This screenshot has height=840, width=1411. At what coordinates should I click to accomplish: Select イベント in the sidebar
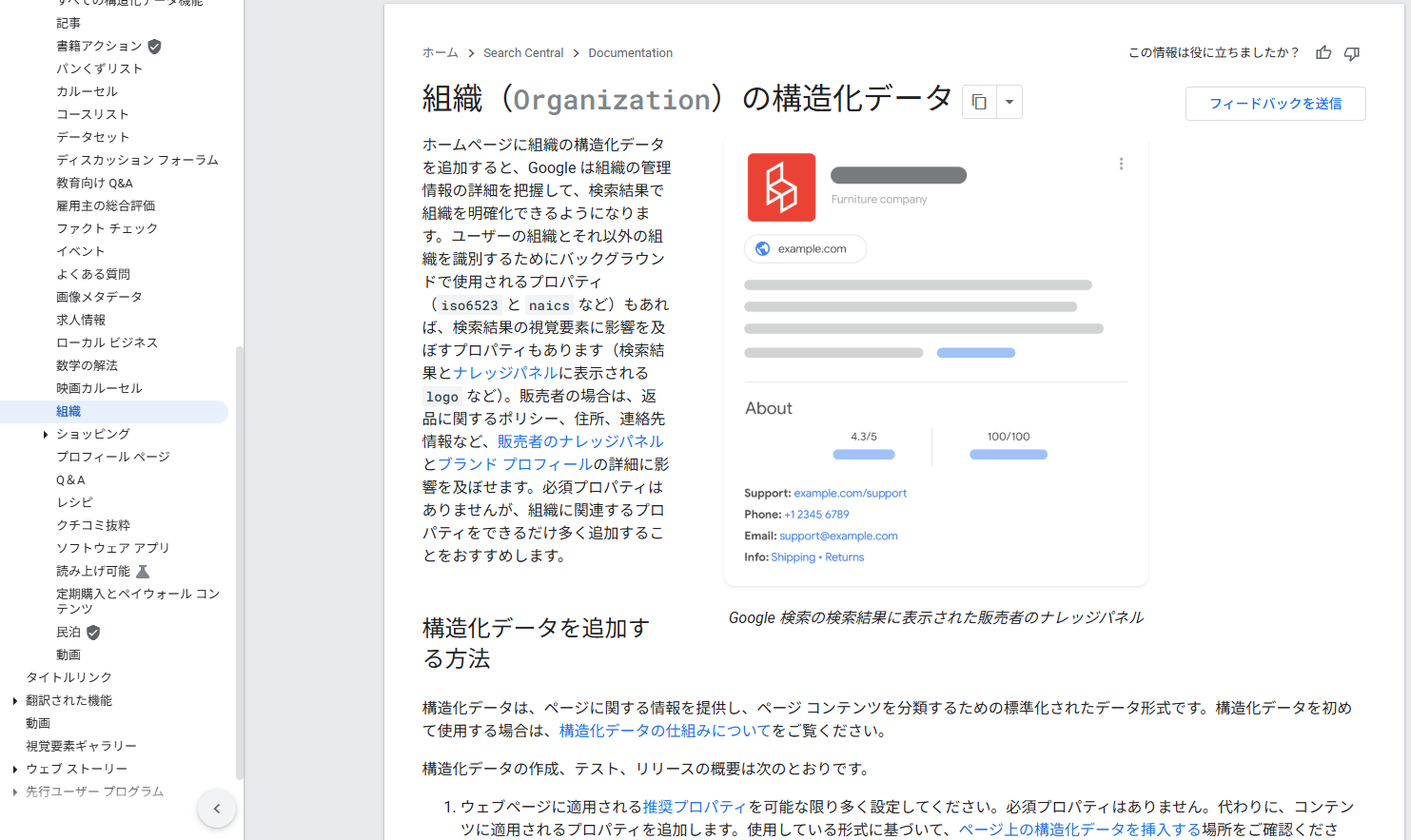click(81, 251)
